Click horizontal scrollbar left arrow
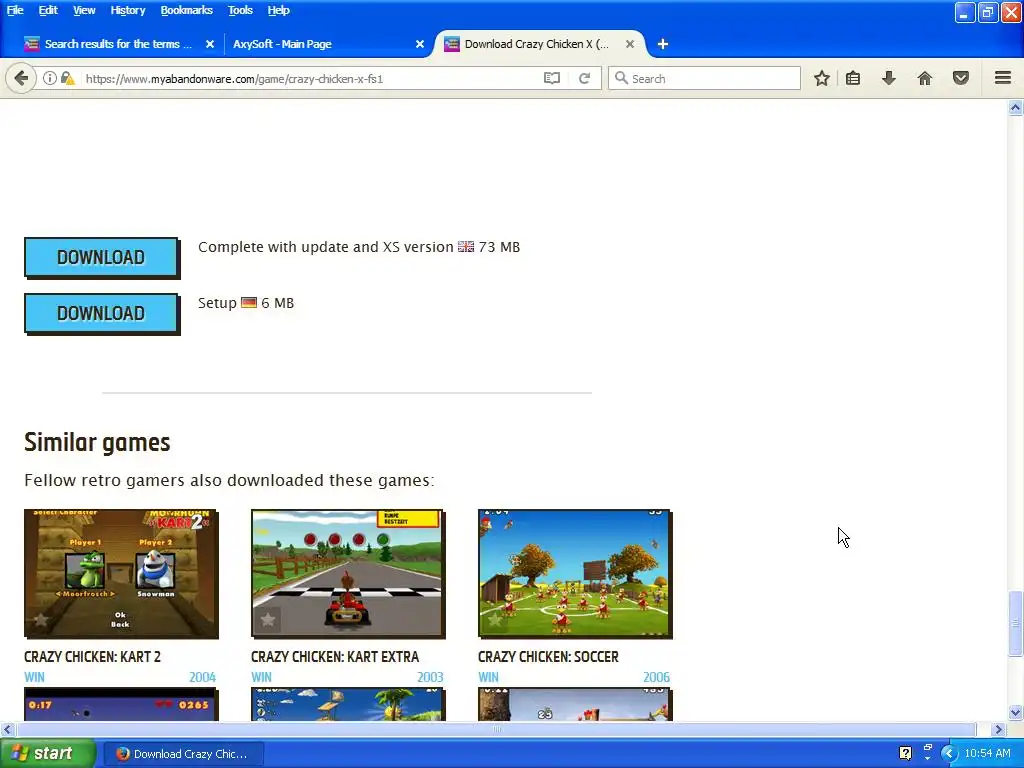 pos(7,729)
